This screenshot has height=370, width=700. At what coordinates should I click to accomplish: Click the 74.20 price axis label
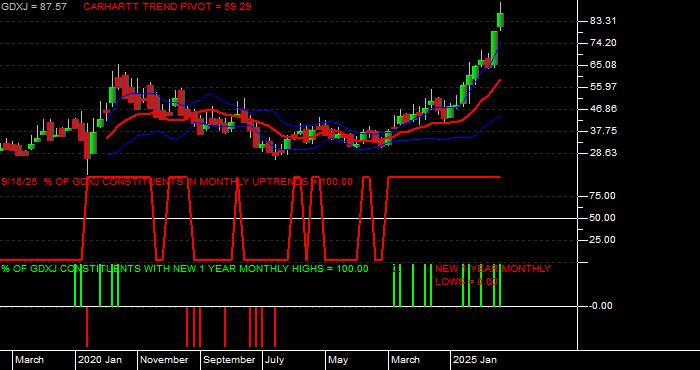(x=603, y=43)
